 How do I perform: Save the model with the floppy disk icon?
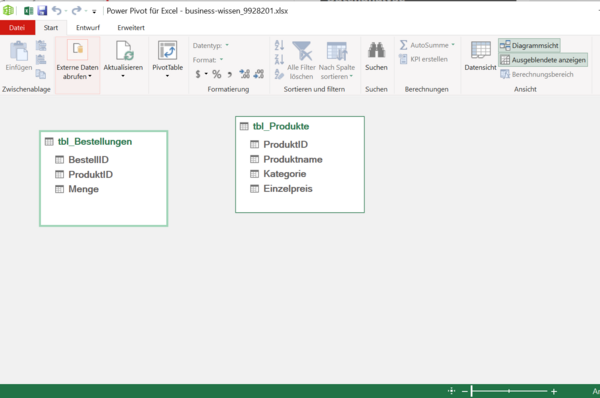42,11
